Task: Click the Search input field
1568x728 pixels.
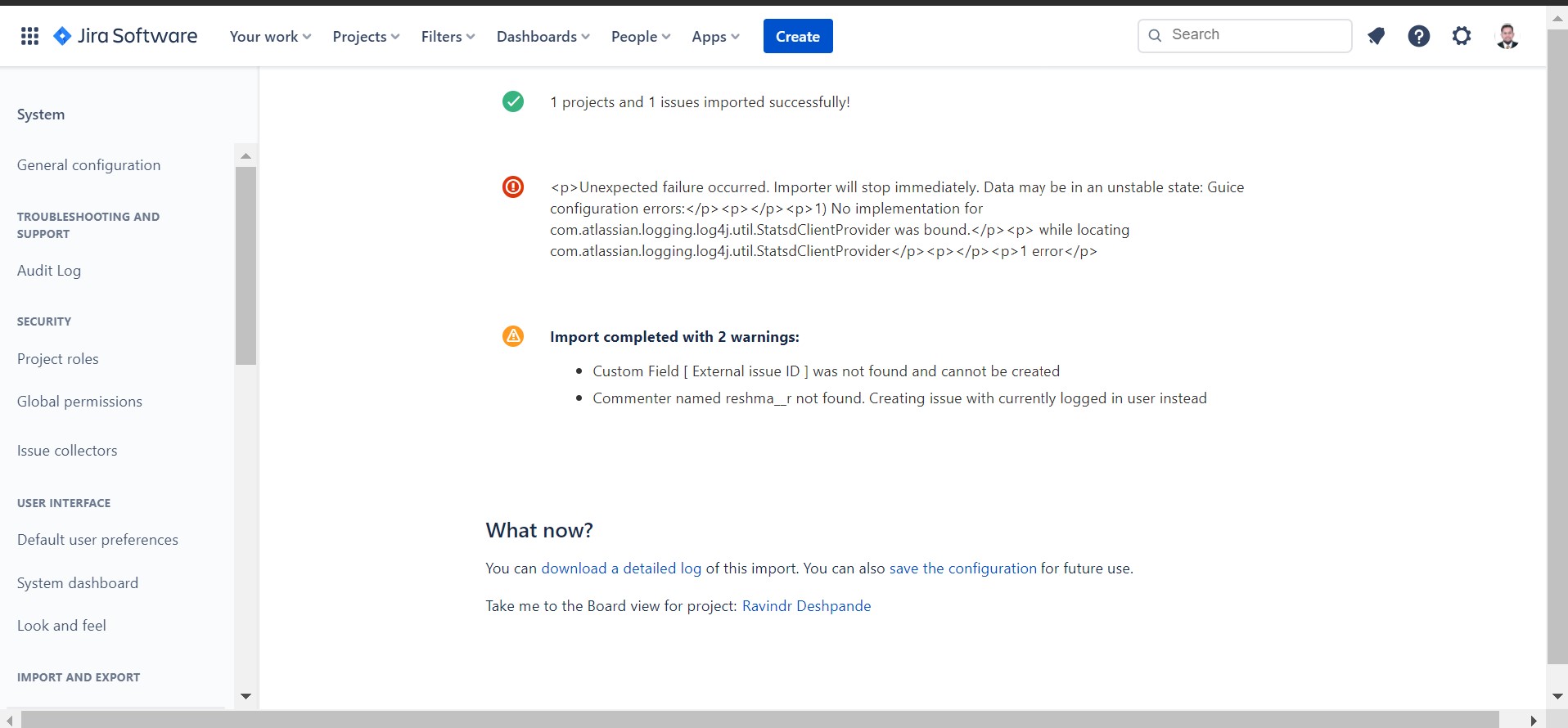Action: tap(1245, 35)
